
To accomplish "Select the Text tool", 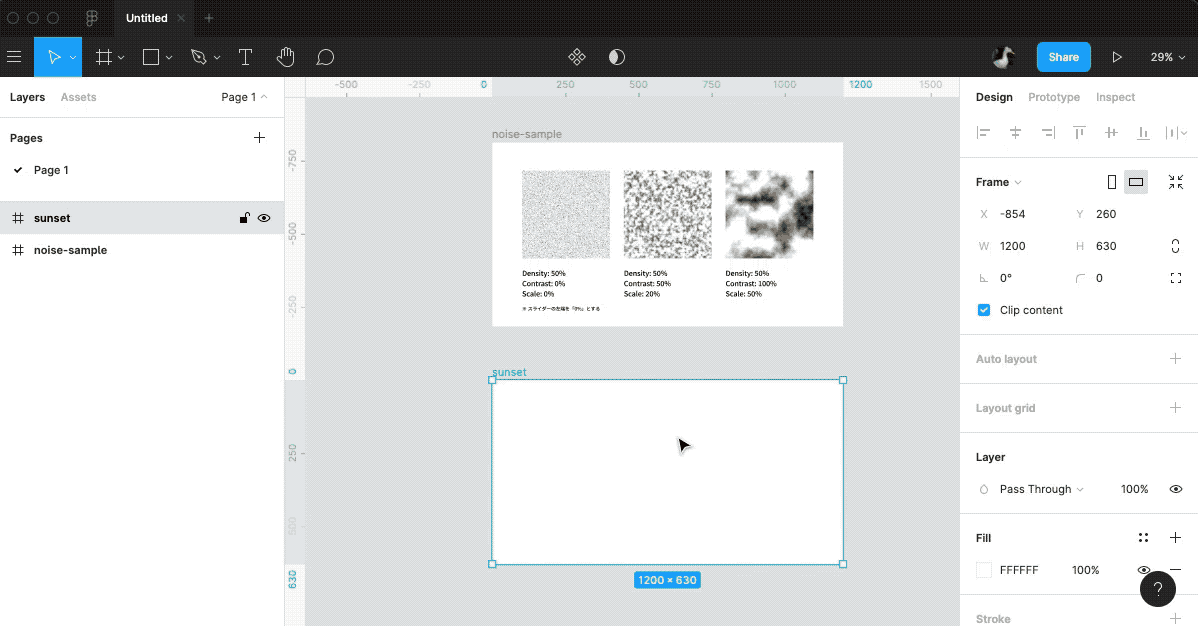I will point(245,57).
